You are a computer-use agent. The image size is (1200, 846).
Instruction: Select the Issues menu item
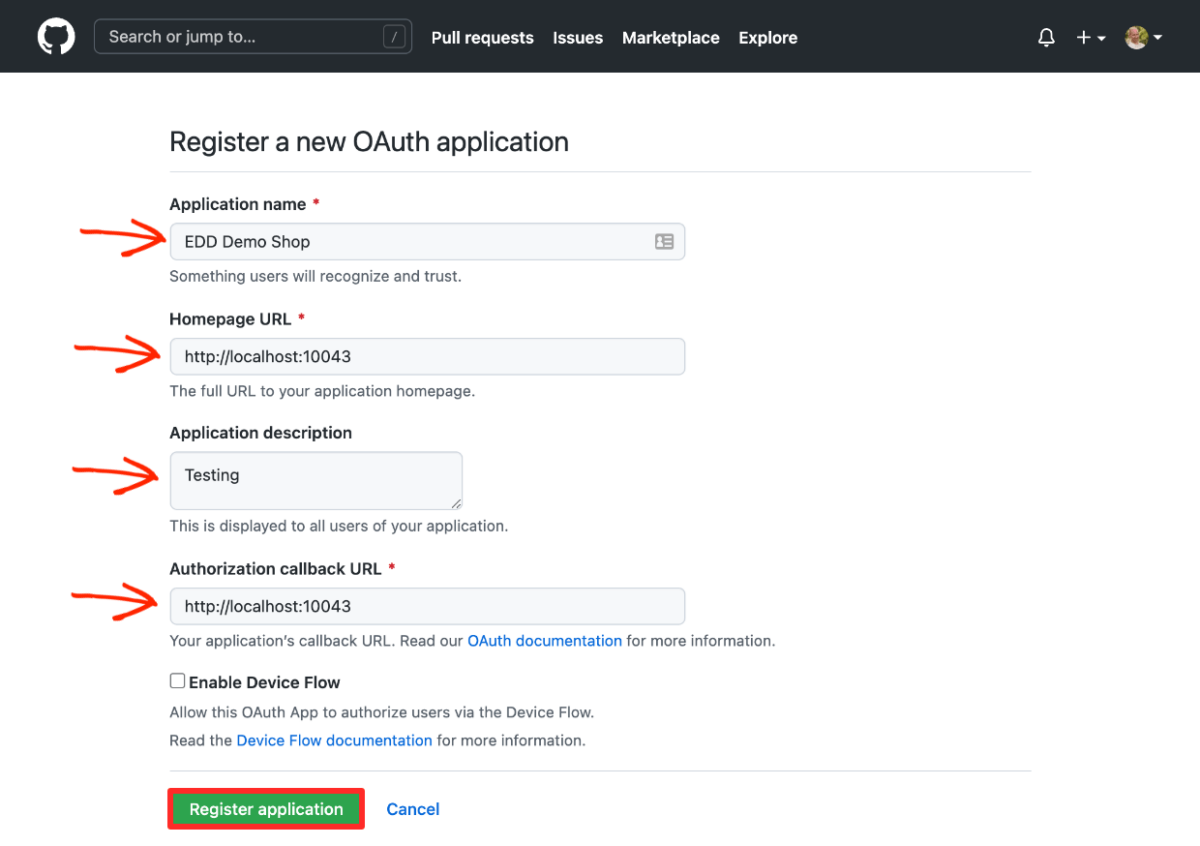click(578, 37)
